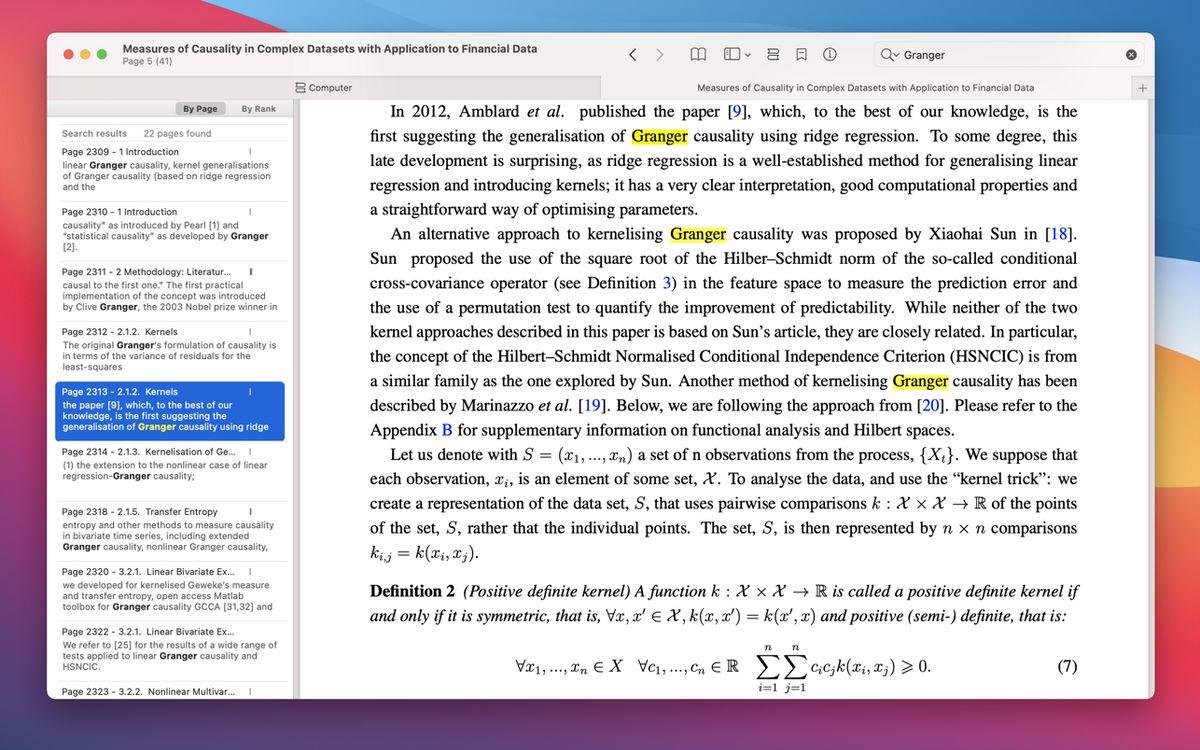The image size is (1200, 750).
Task: Open result Page 2311 - 2 Methodology
Action: 170,289
